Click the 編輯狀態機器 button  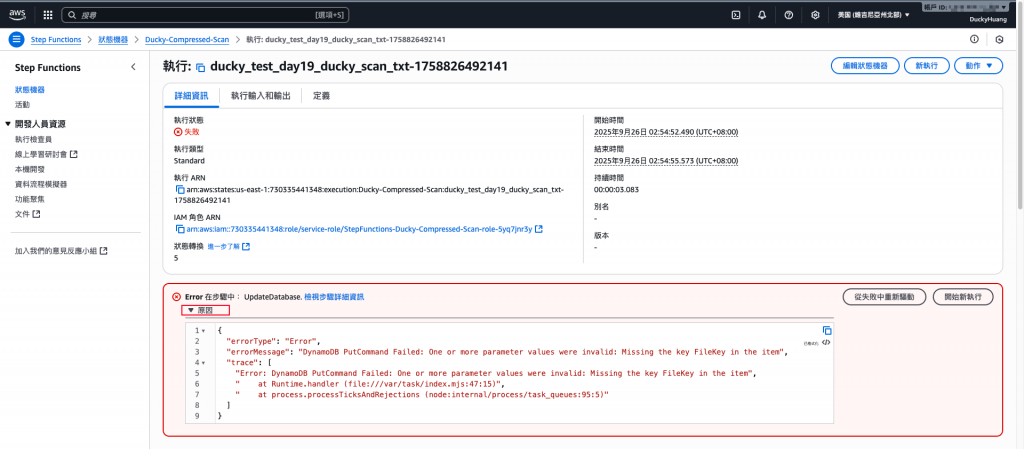[865, 66]
